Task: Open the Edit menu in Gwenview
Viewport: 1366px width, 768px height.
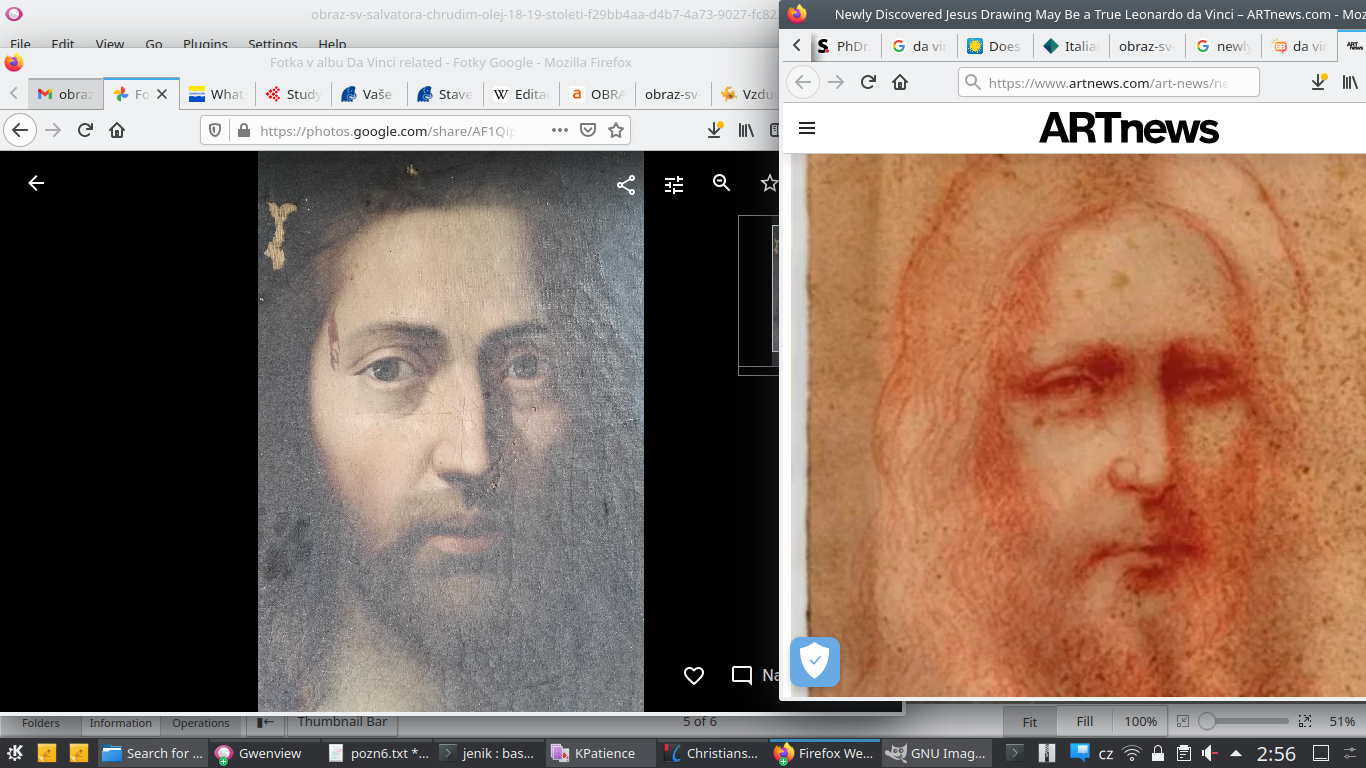Action: [63, 44]
